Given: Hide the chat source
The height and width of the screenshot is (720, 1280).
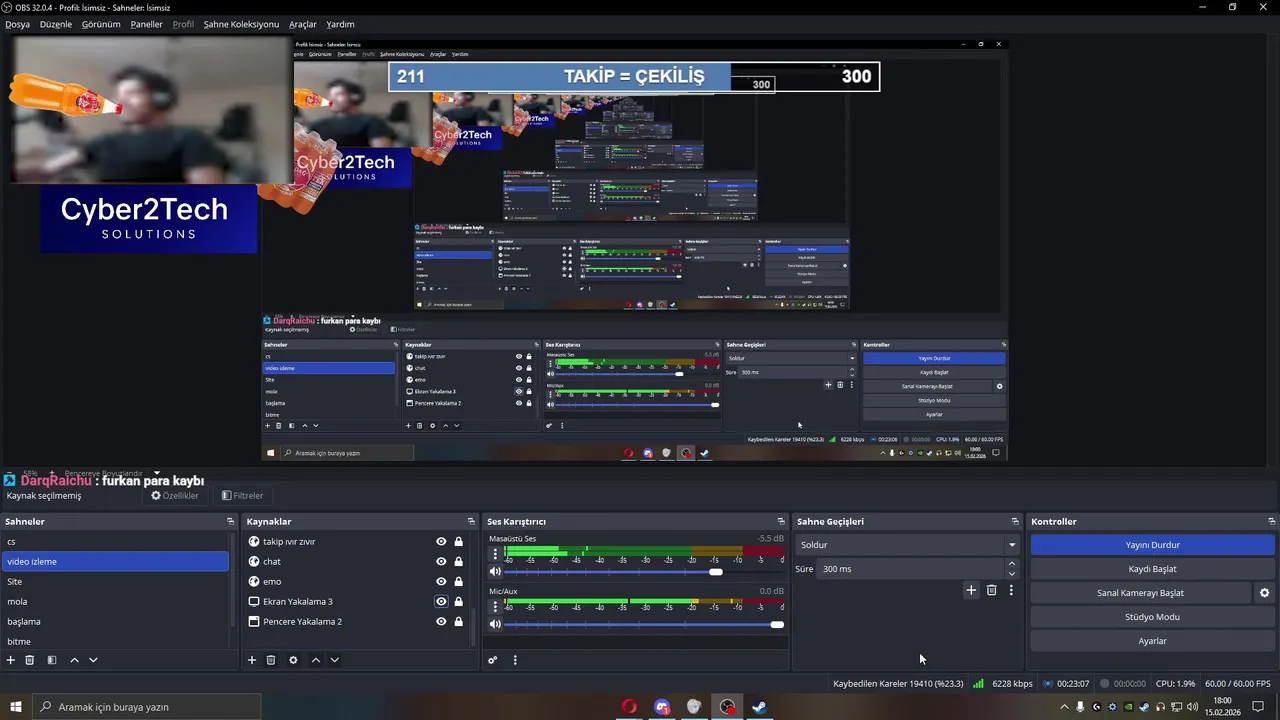Looking at the screenshot, I should (x=441, y=562).
